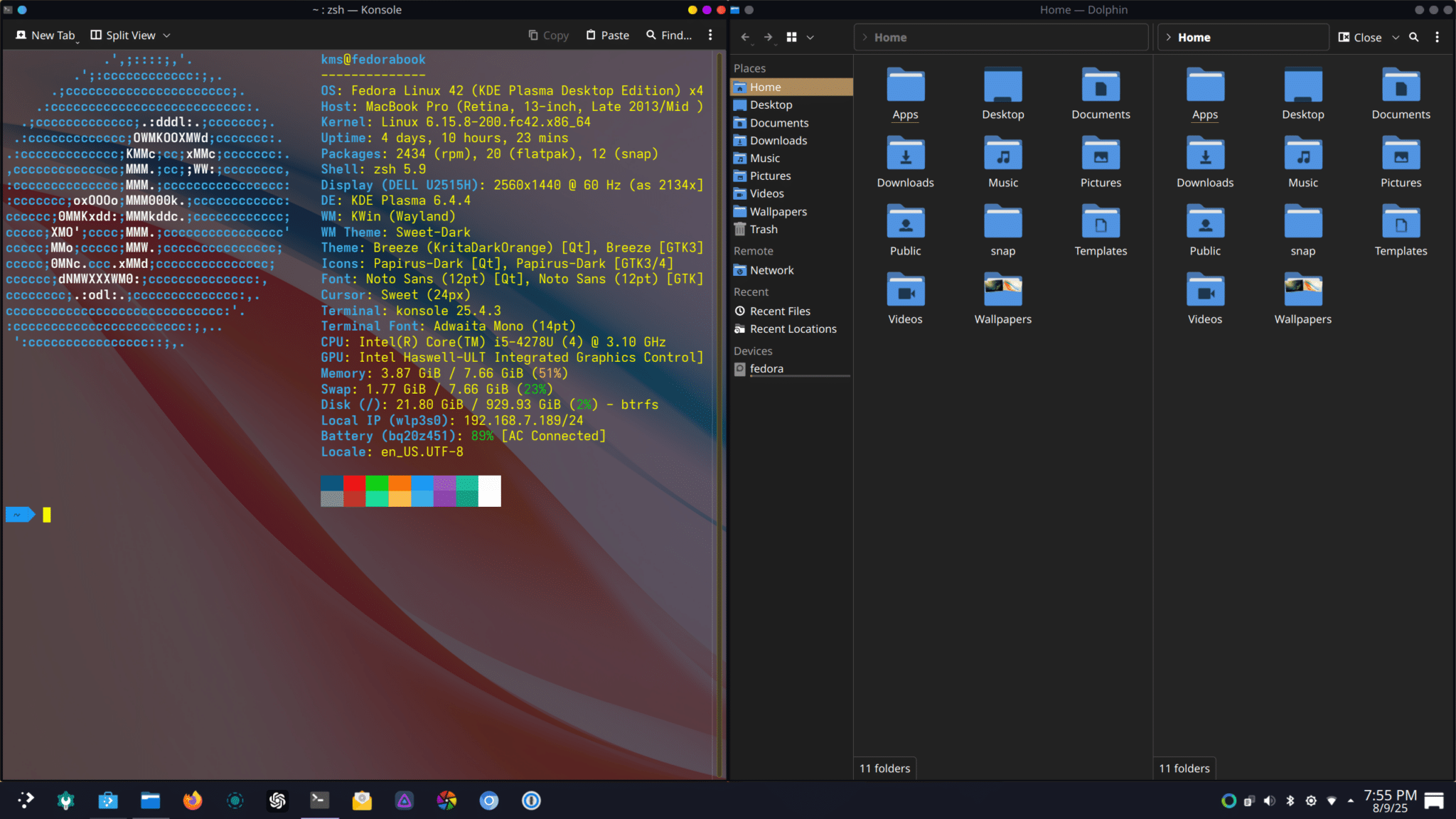Toggle Bluetooth from the system tray
The width and height of the screenshot is (1456, 819).
[1291, 801]
